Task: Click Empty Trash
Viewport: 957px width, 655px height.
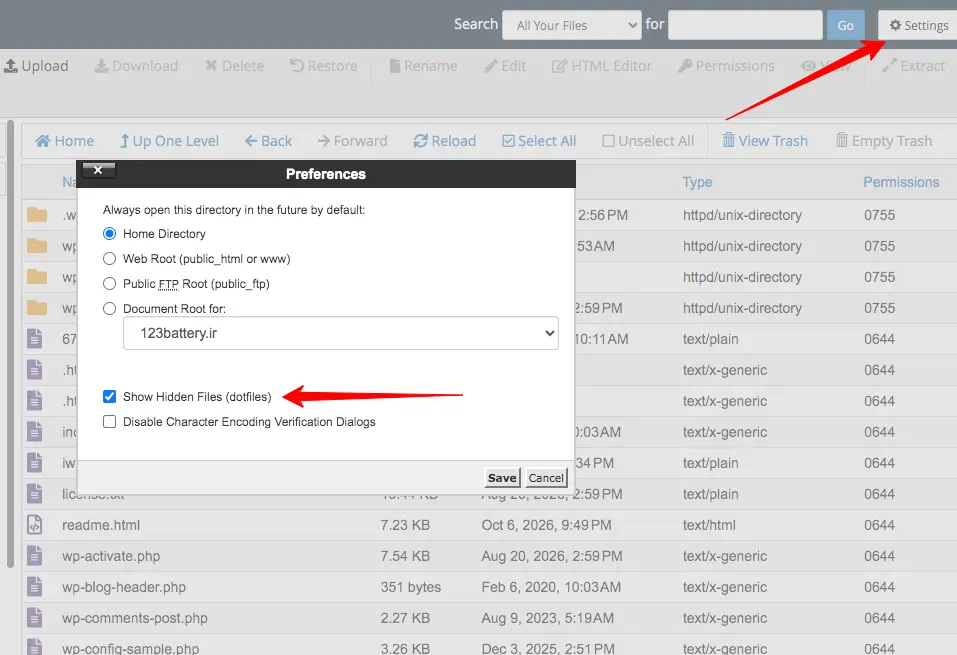Action: 884,141
